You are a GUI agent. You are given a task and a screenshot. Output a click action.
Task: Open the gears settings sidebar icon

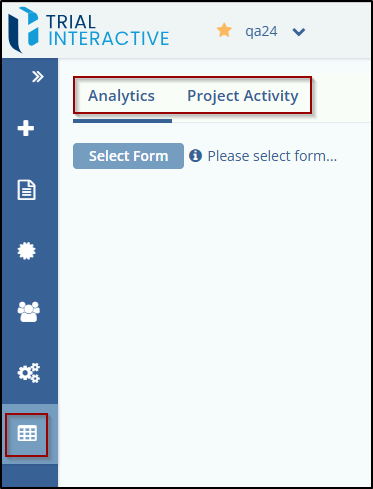click(x=29, y=373)
